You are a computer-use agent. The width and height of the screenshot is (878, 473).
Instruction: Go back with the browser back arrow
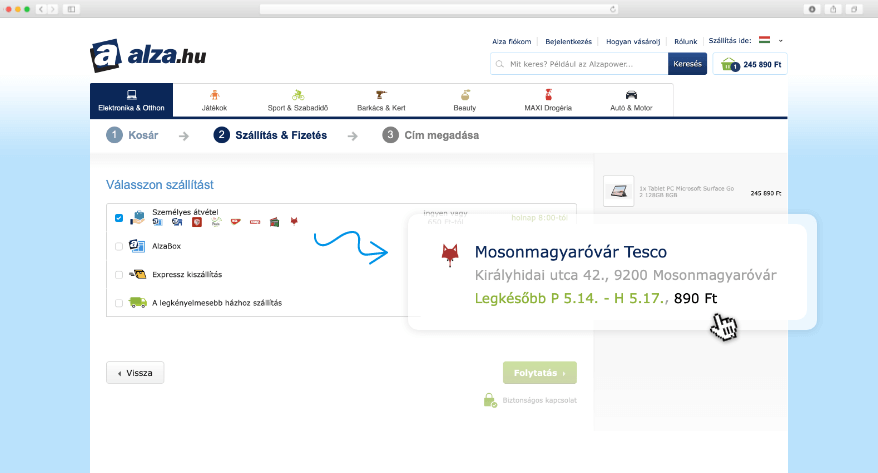(x=41, y=9)
